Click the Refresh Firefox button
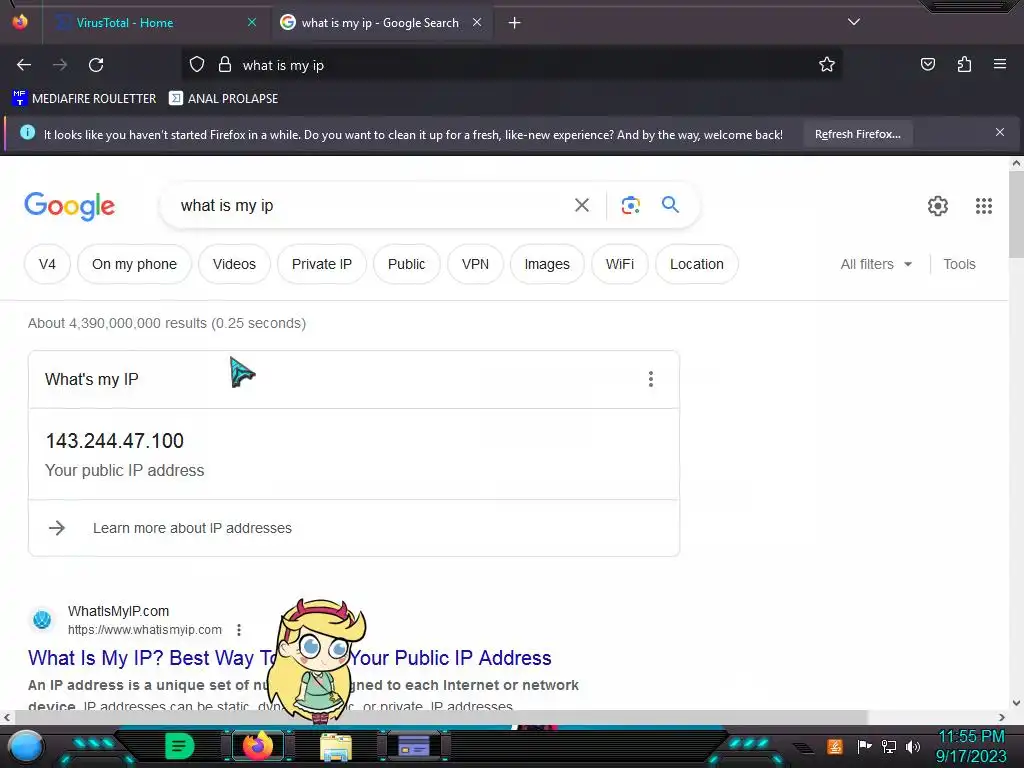This screenshot has width=1024, height=768. [857, 134]
